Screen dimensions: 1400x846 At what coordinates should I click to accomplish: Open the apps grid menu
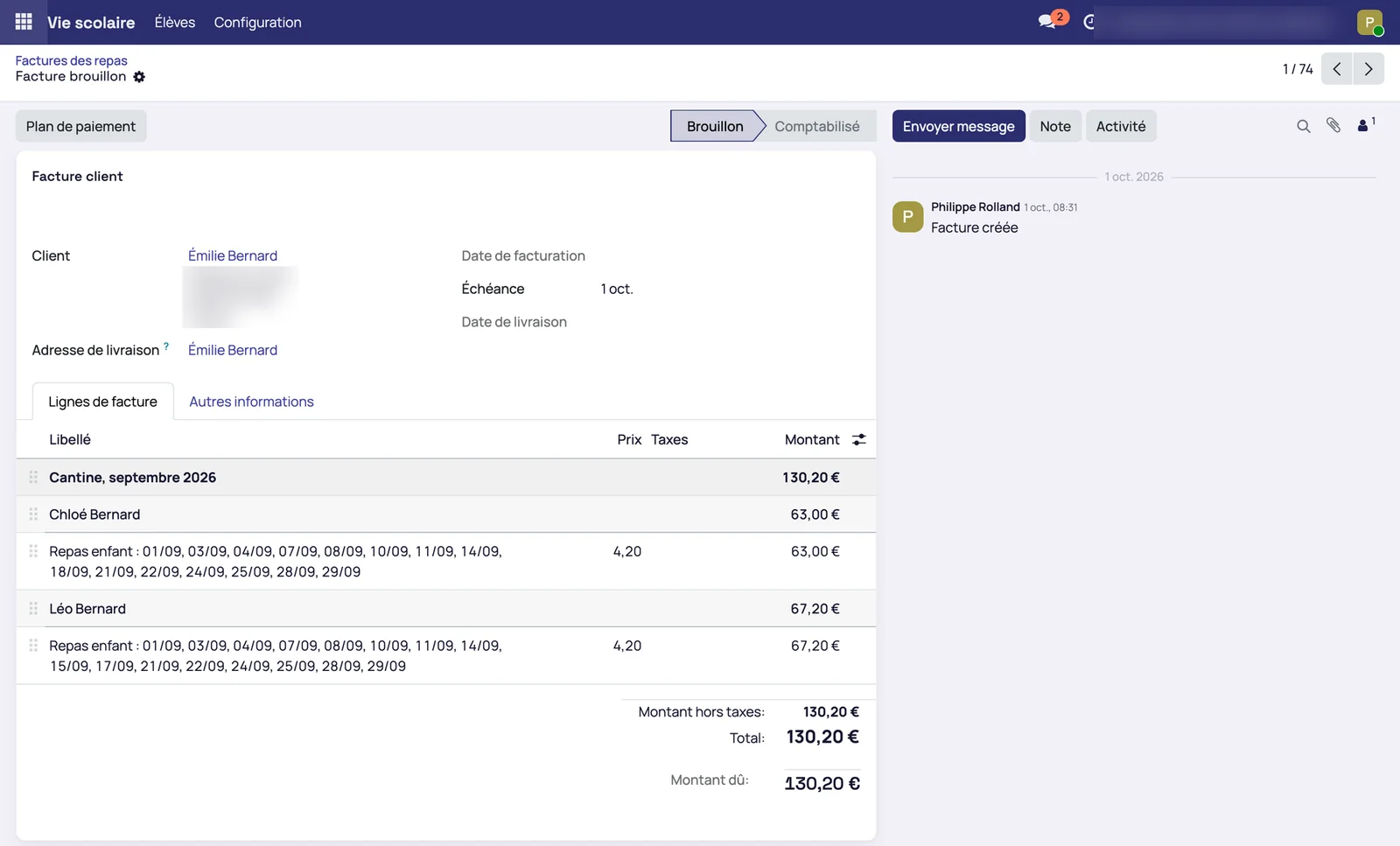coord(24,22)
